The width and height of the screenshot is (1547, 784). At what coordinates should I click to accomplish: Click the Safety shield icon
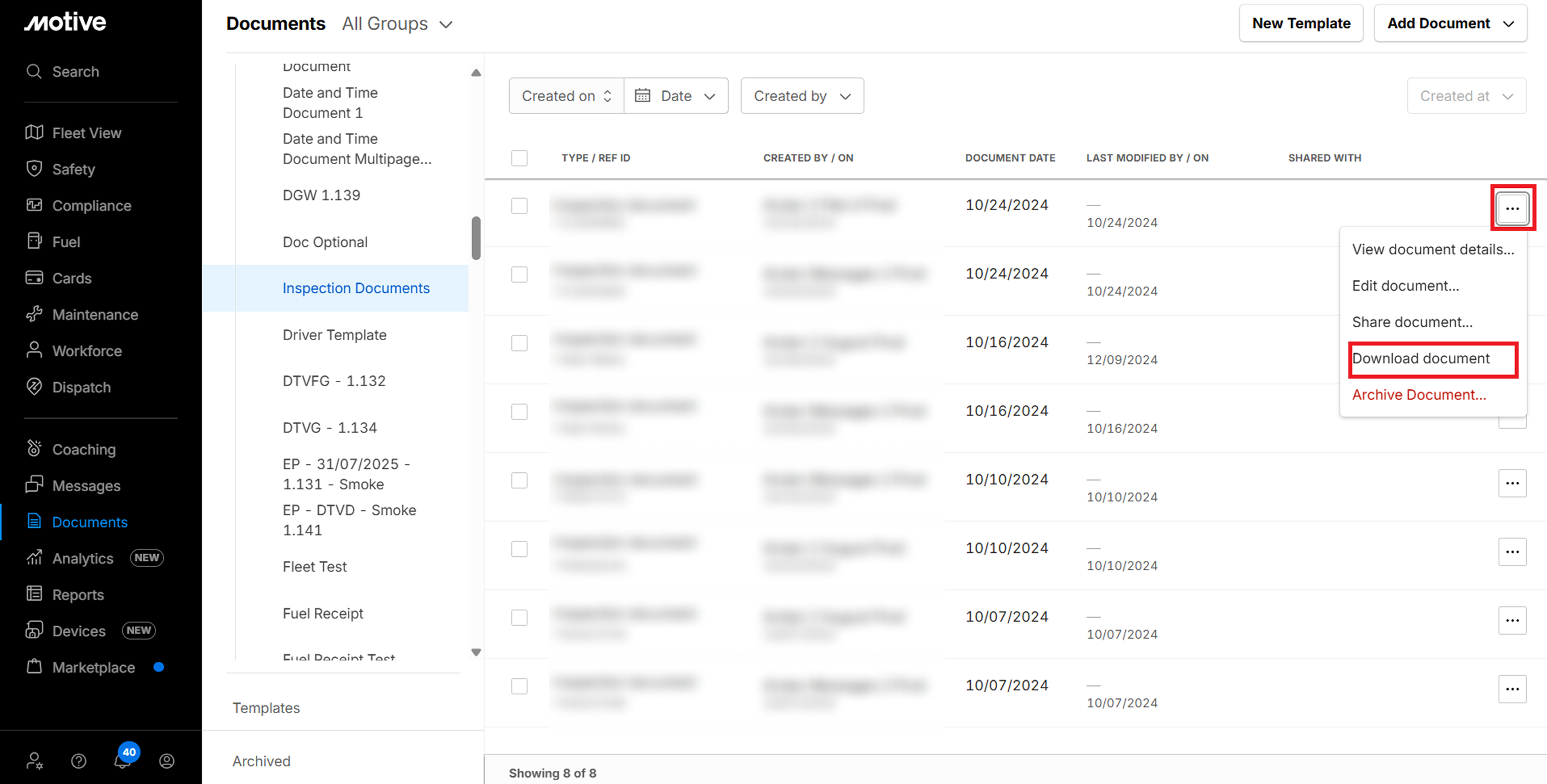34,169
